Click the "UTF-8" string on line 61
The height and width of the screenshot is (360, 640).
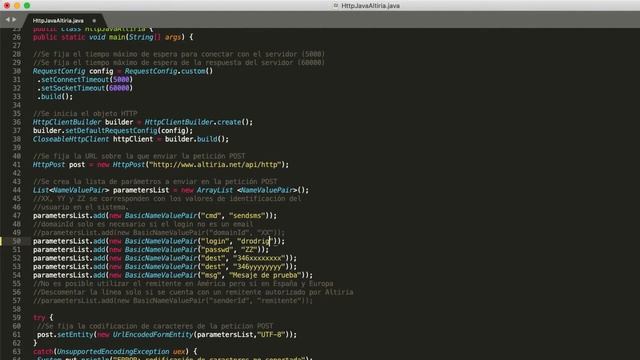click(x=271, y=335)
